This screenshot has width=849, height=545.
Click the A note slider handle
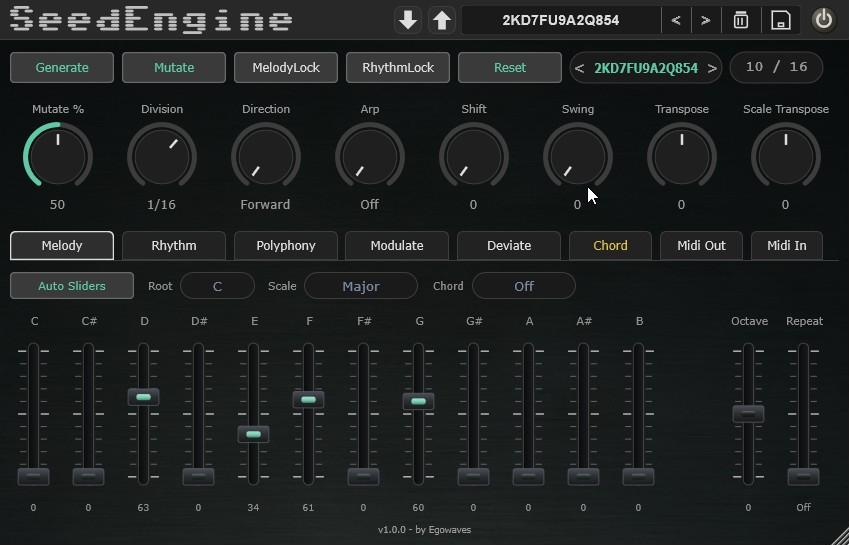(x=528, y=477)
